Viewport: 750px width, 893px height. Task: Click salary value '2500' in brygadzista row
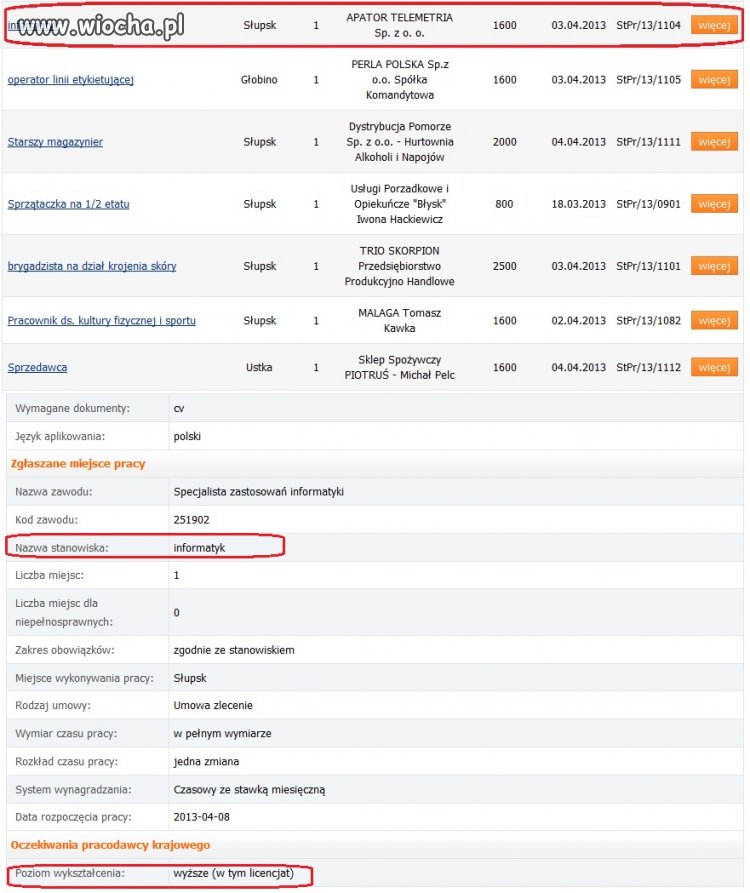pos(505,266)
